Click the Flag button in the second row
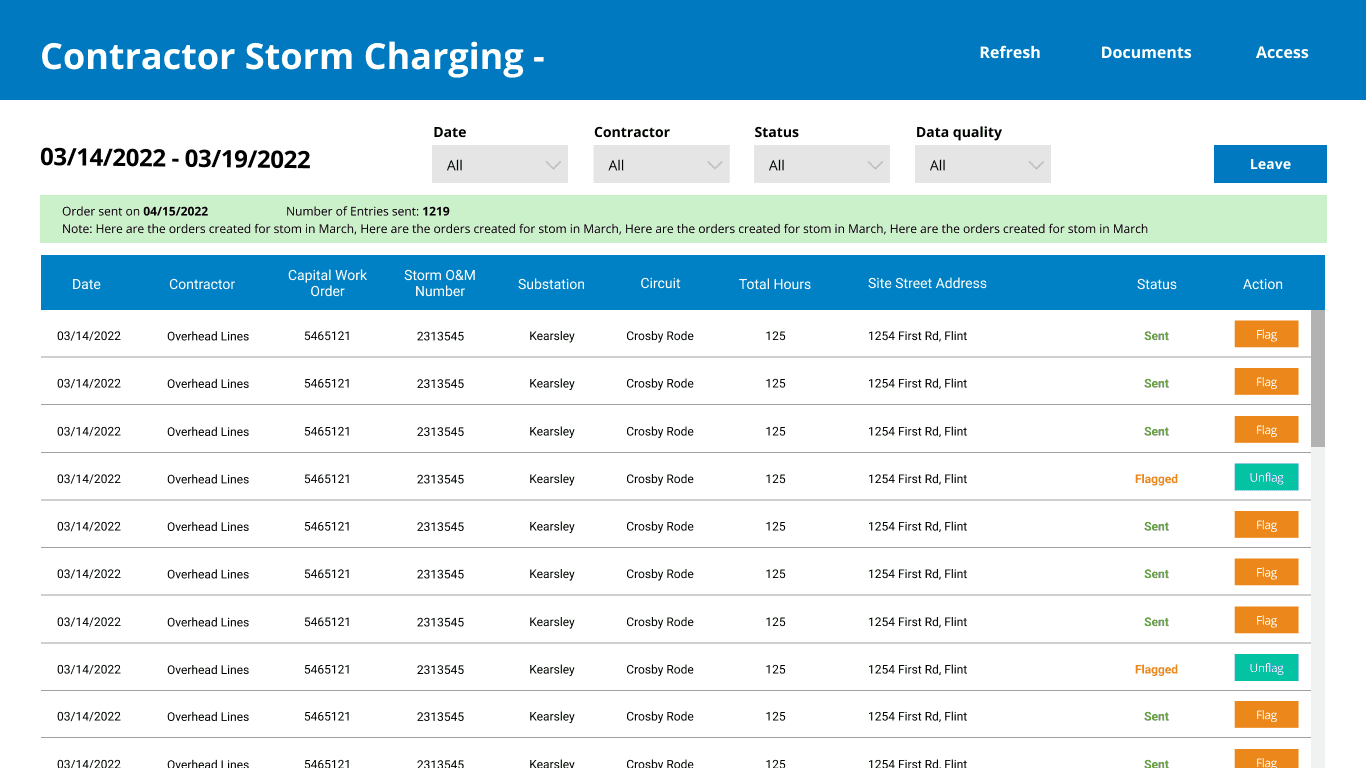Viewport: 1366px width, 768px height. click(x=1267, y=382)
